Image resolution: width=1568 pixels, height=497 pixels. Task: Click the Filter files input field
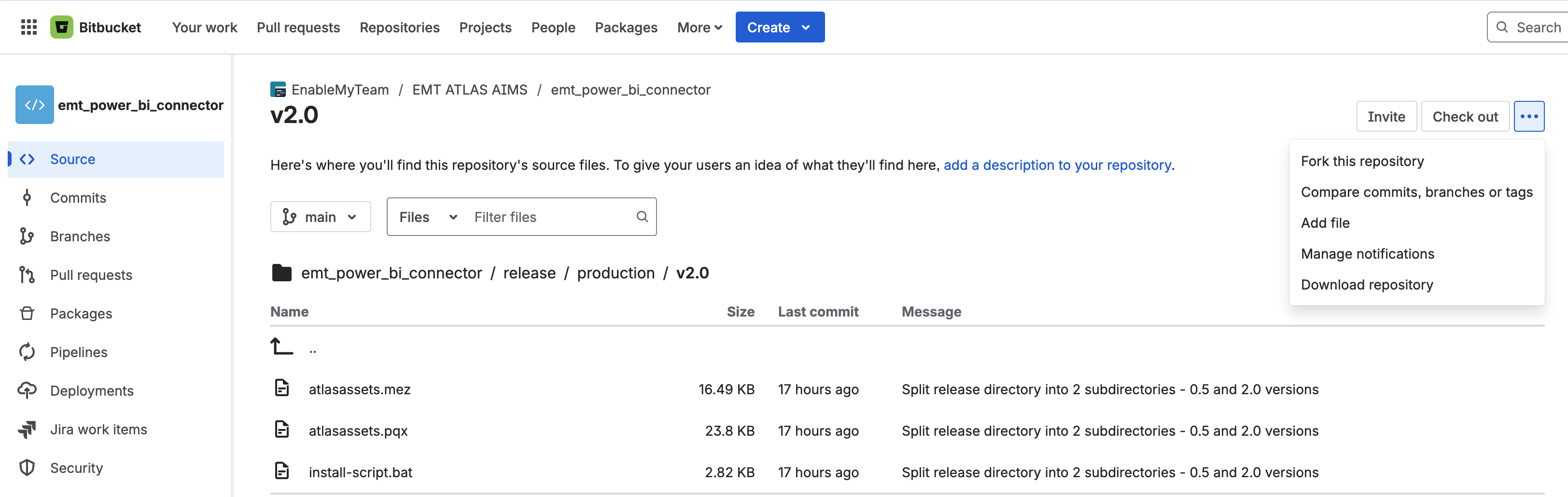point(551,217)
